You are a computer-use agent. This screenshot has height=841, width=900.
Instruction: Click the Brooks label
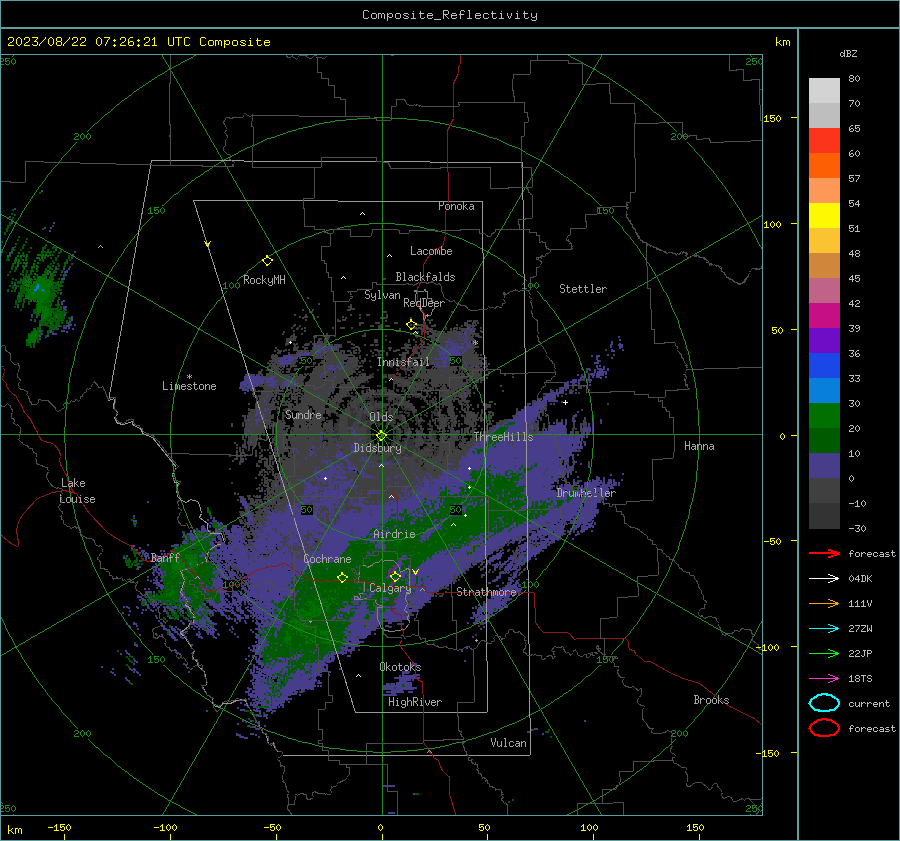[711, 700]
